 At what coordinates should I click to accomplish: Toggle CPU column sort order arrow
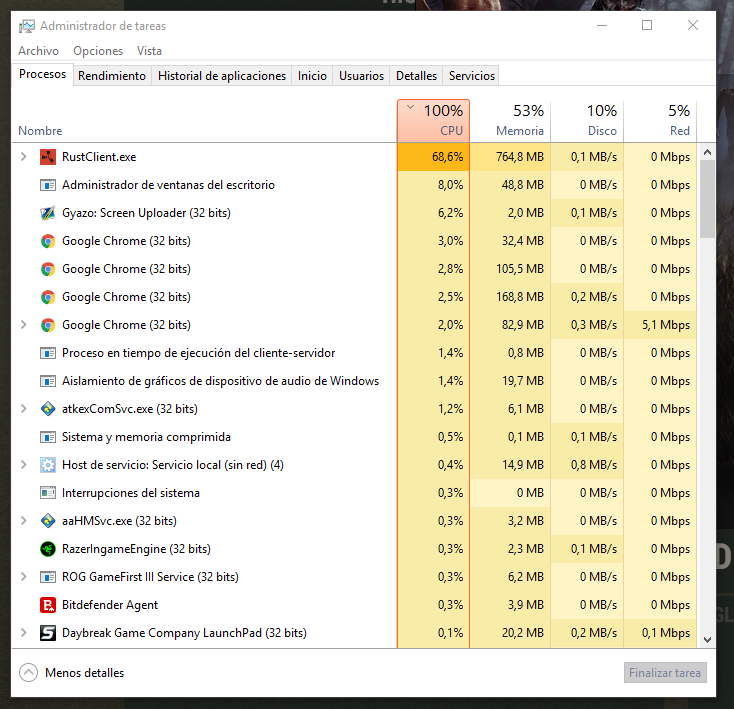(411, 107)
